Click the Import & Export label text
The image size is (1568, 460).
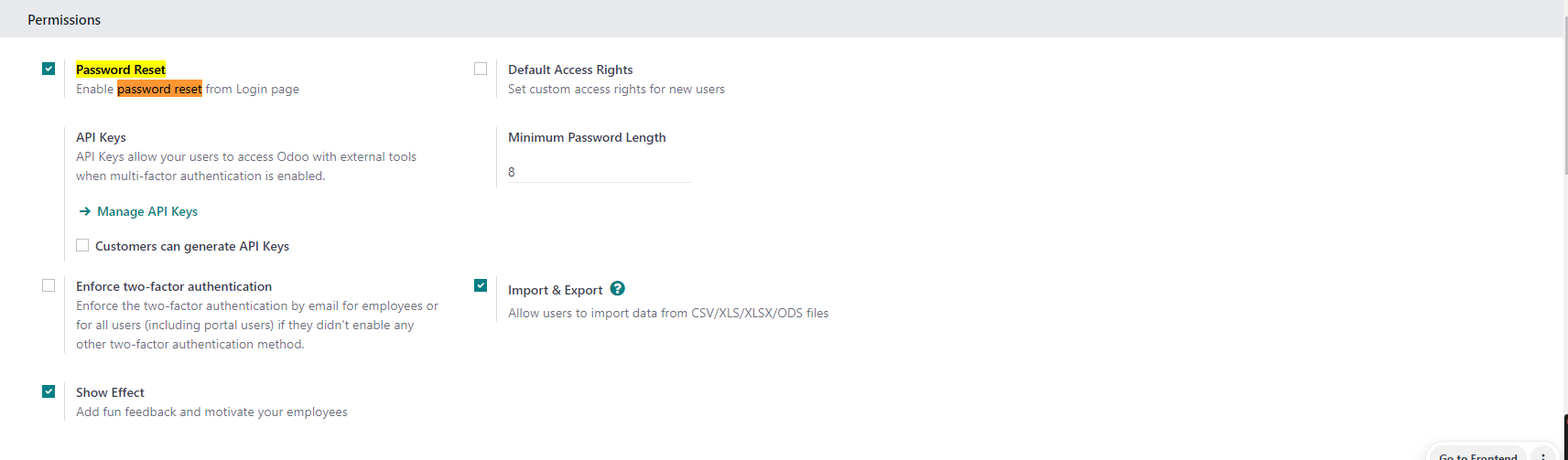pyautogui.click(x=556, y=290)
